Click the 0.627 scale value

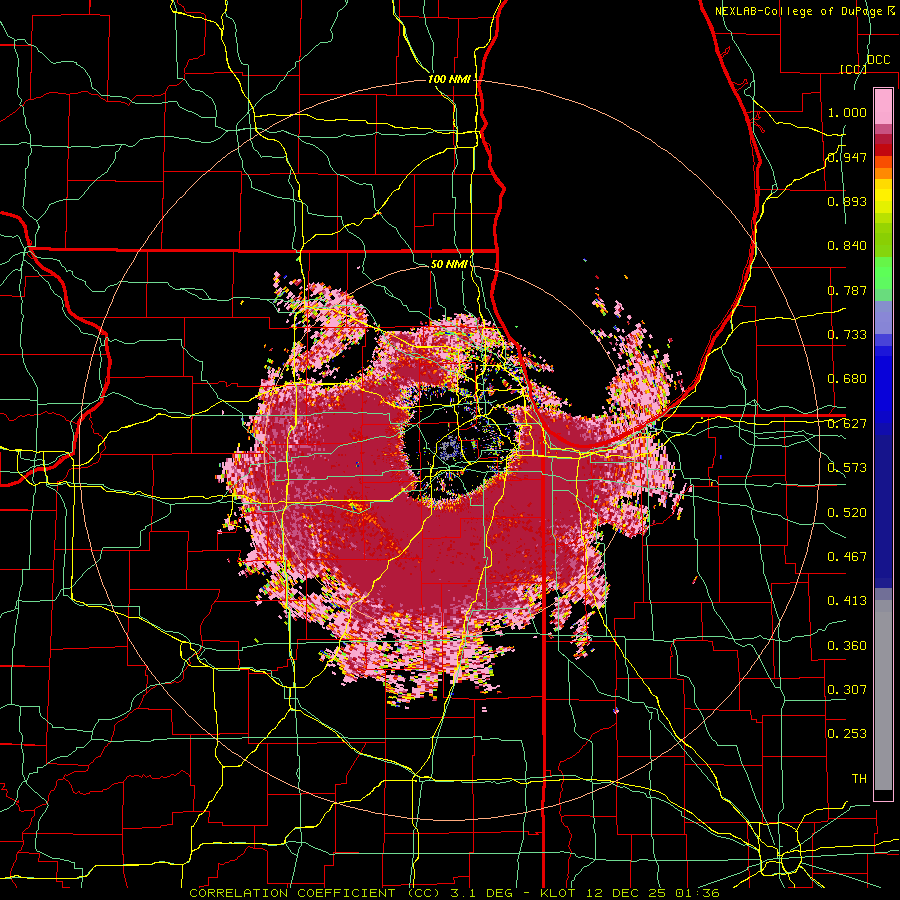pos(847,424)
